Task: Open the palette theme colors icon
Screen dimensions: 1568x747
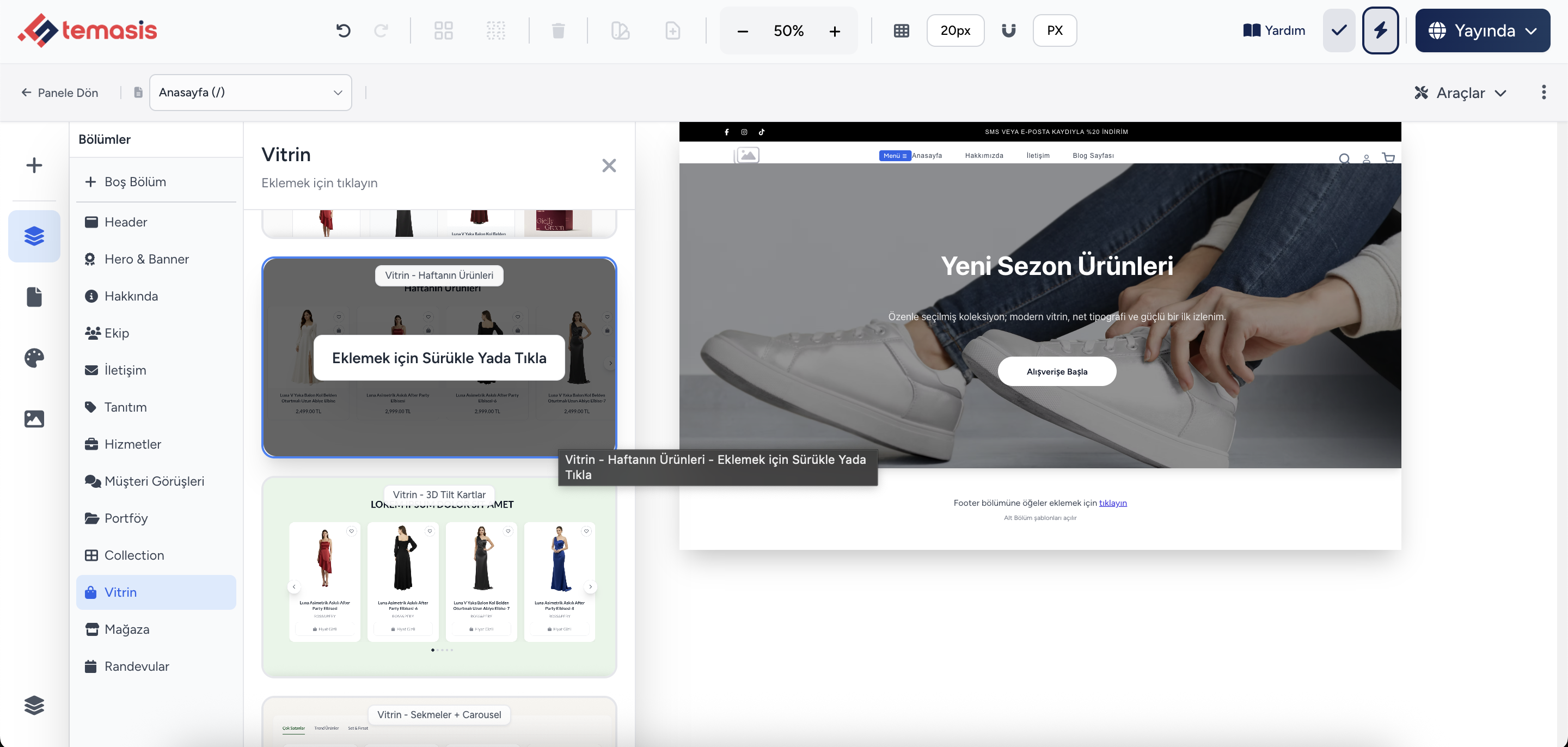Action: tap(34, 358)
